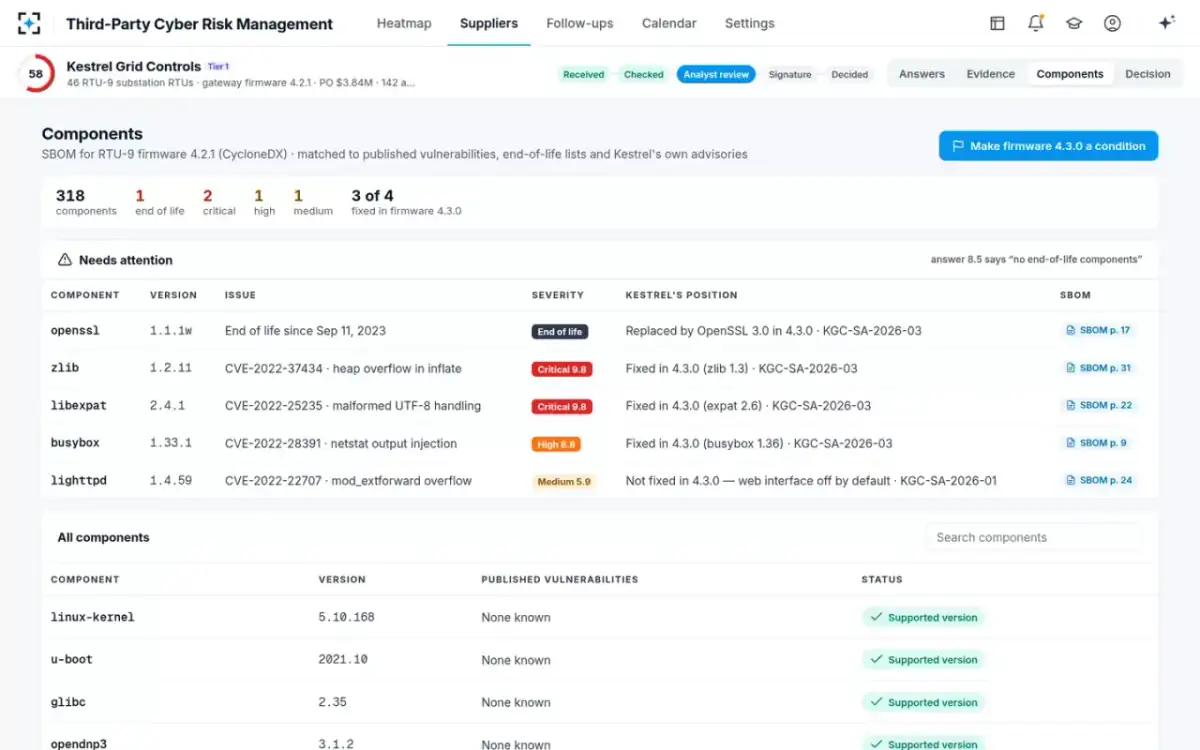Image resolution: width=1200 pixels, height=750 pixels.
Task: Click the Analyst review stage pill
Action: tap(716, 74)
